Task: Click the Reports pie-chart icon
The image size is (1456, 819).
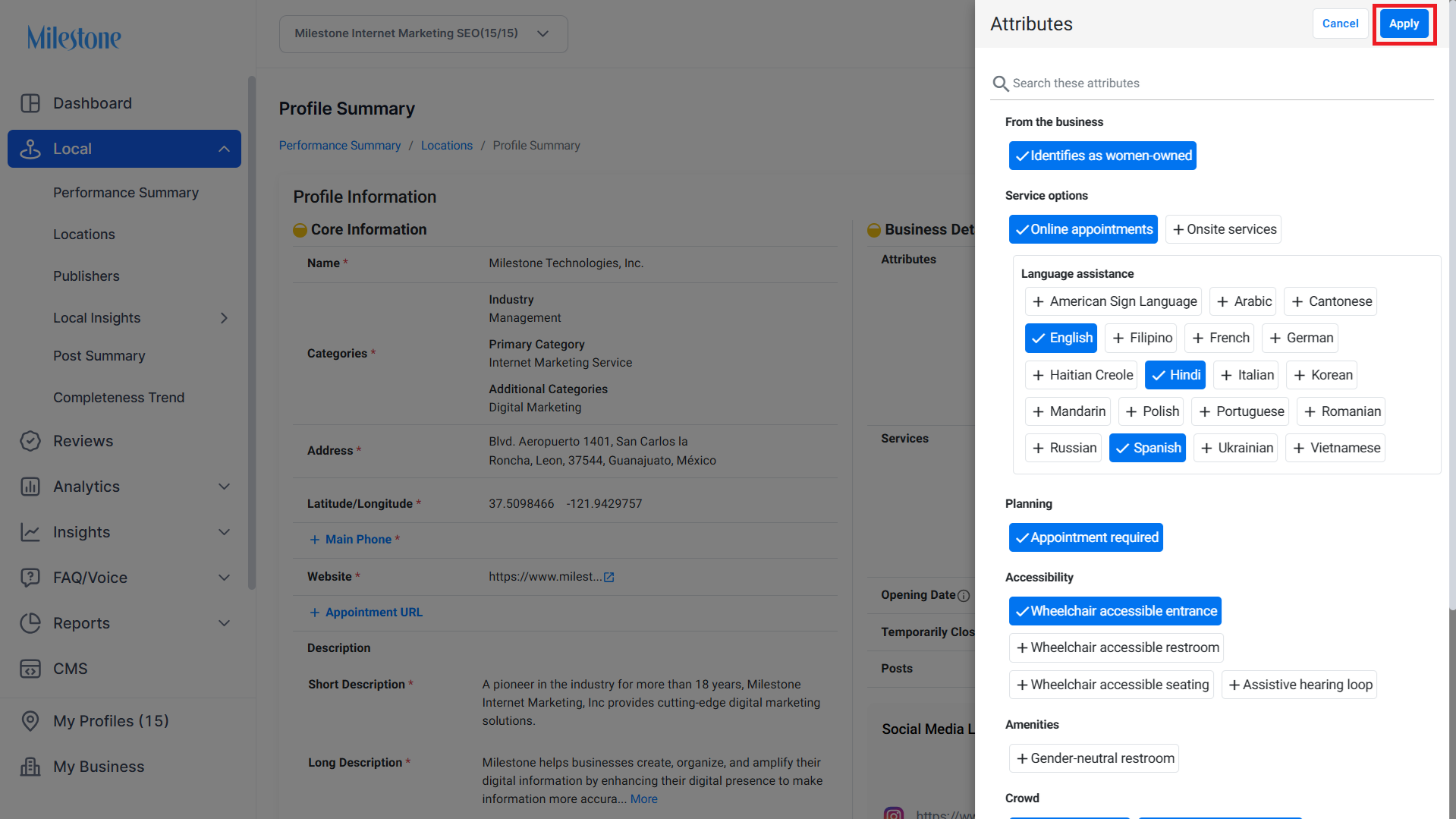Action: coord(30,623)
